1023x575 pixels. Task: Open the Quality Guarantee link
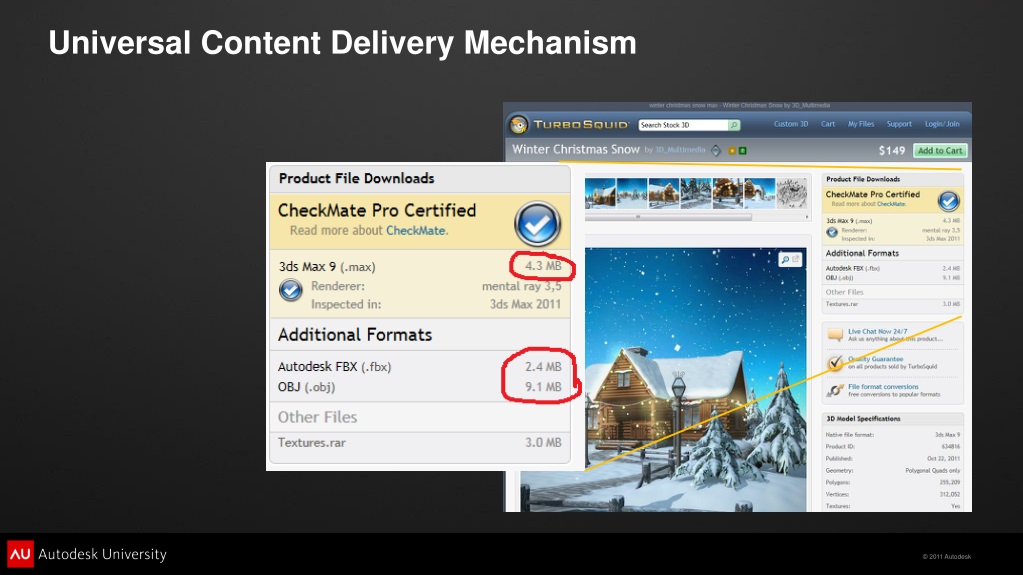click(876, 359)
